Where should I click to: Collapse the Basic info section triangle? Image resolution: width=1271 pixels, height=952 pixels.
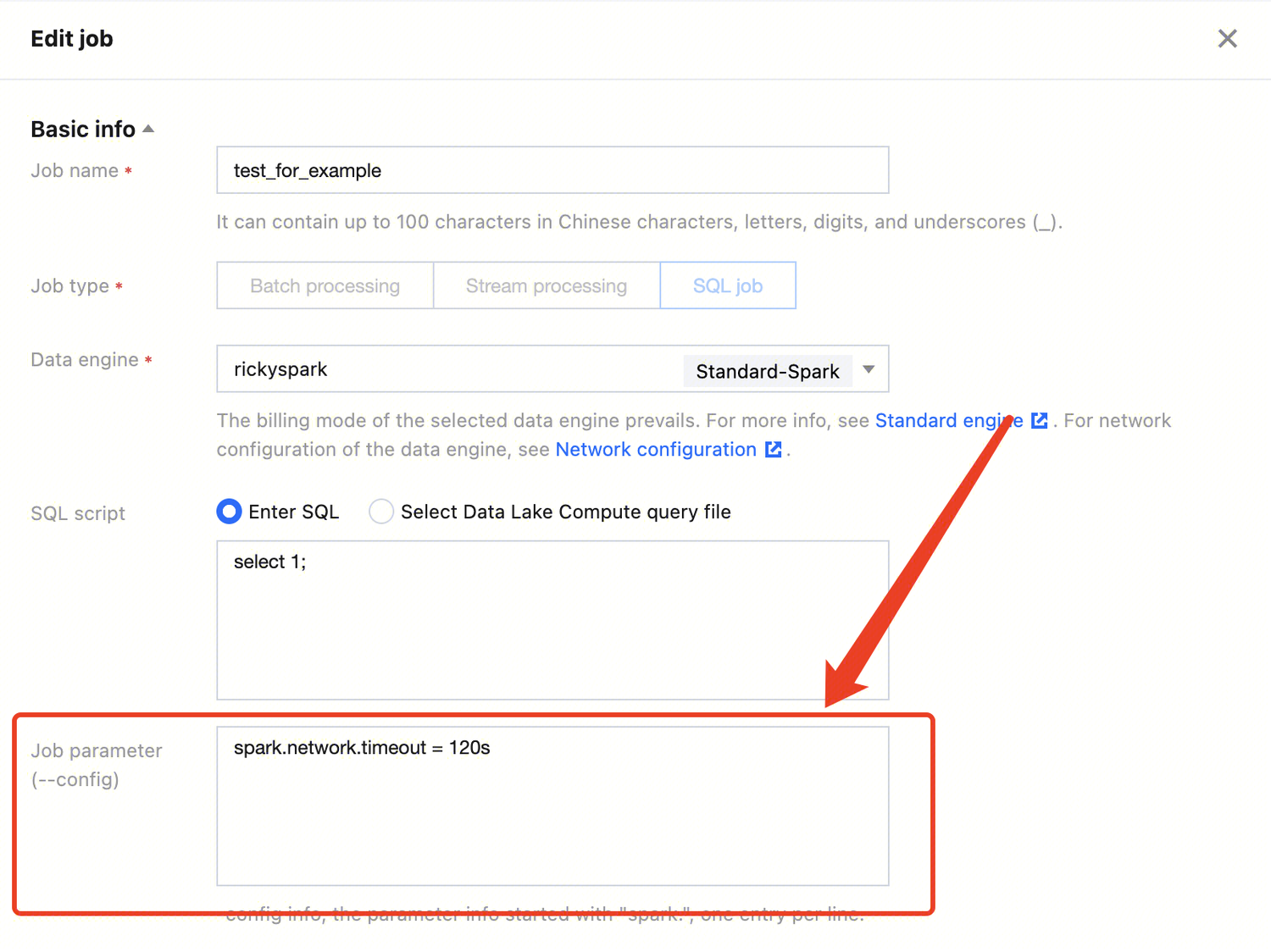[149, 129]
